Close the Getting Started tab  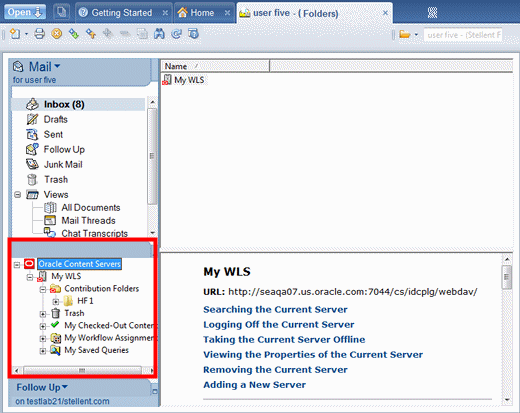pos(165,13)
